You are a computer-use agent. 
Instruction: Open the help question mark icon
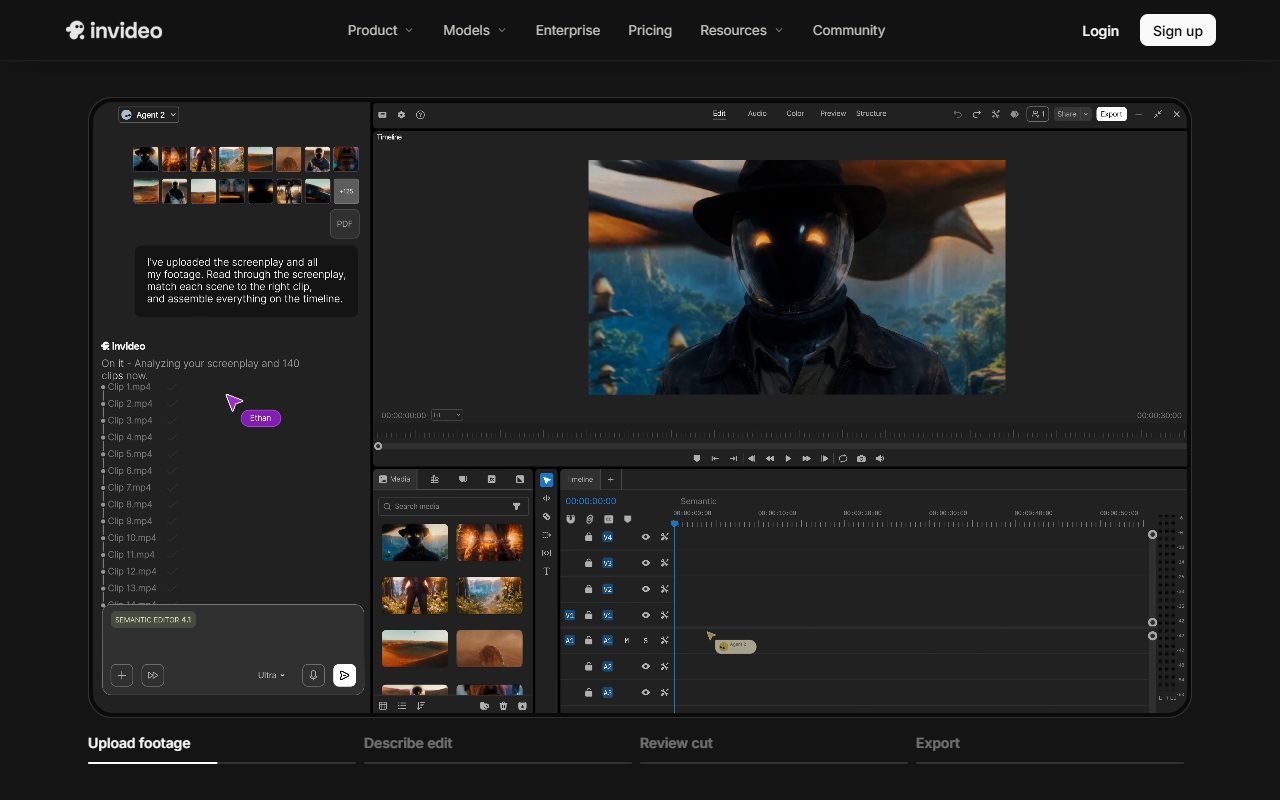[x=420, y=114]
